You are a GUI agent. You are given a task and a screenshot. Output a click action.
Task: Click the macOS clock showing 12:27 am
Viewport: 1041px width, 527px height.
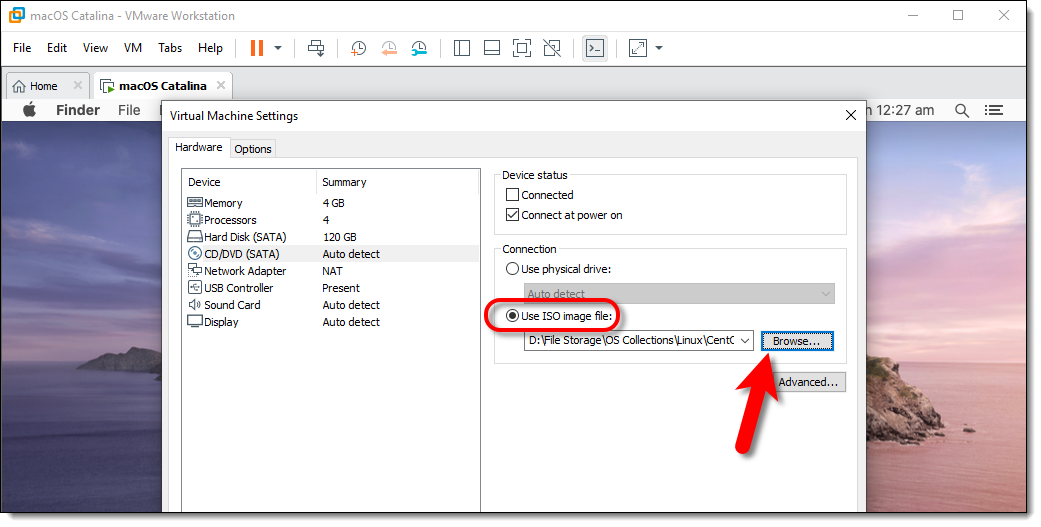[905, 110]
